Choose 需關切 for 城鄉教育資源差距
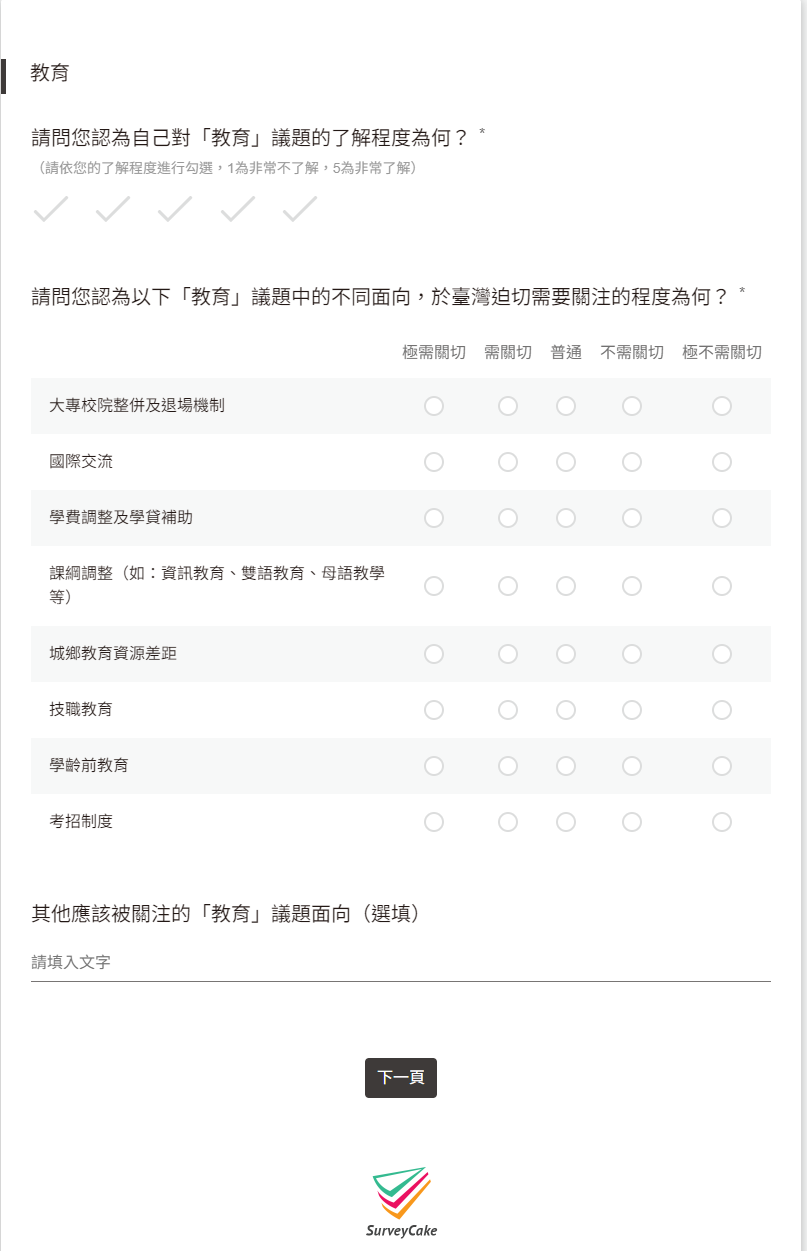 click(x=508, y=654)
